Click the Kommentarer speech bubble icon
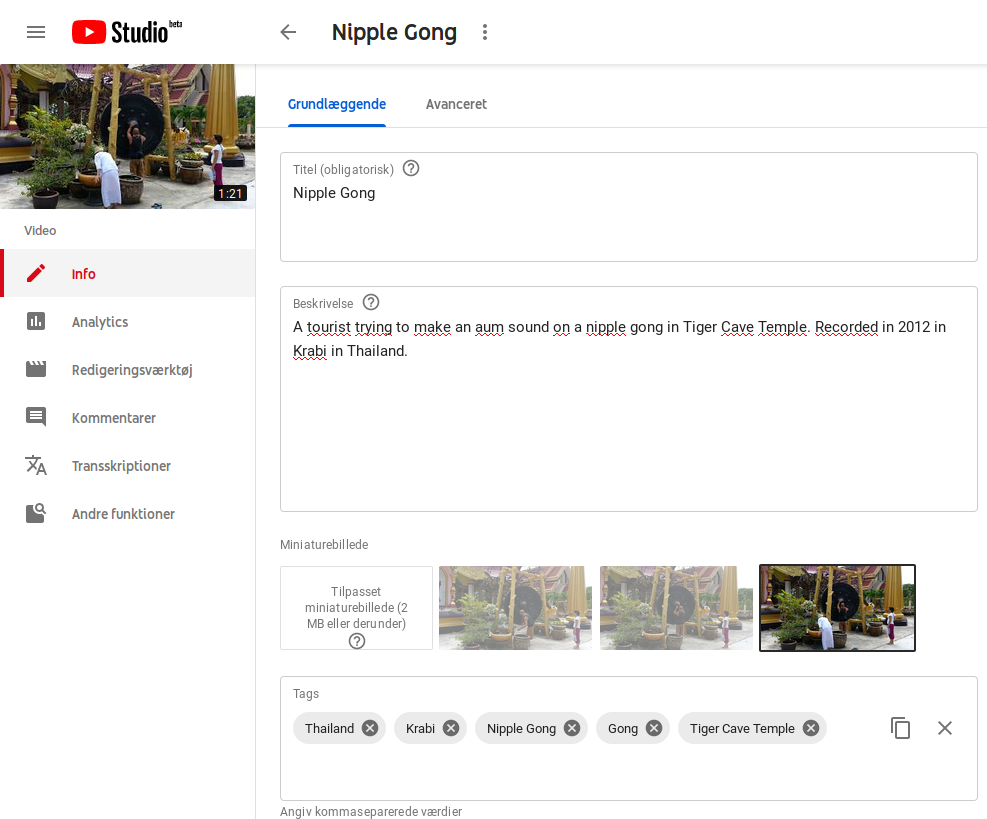Image resolution: width=987 pixels, height=819 pixels. click(36, 417)
